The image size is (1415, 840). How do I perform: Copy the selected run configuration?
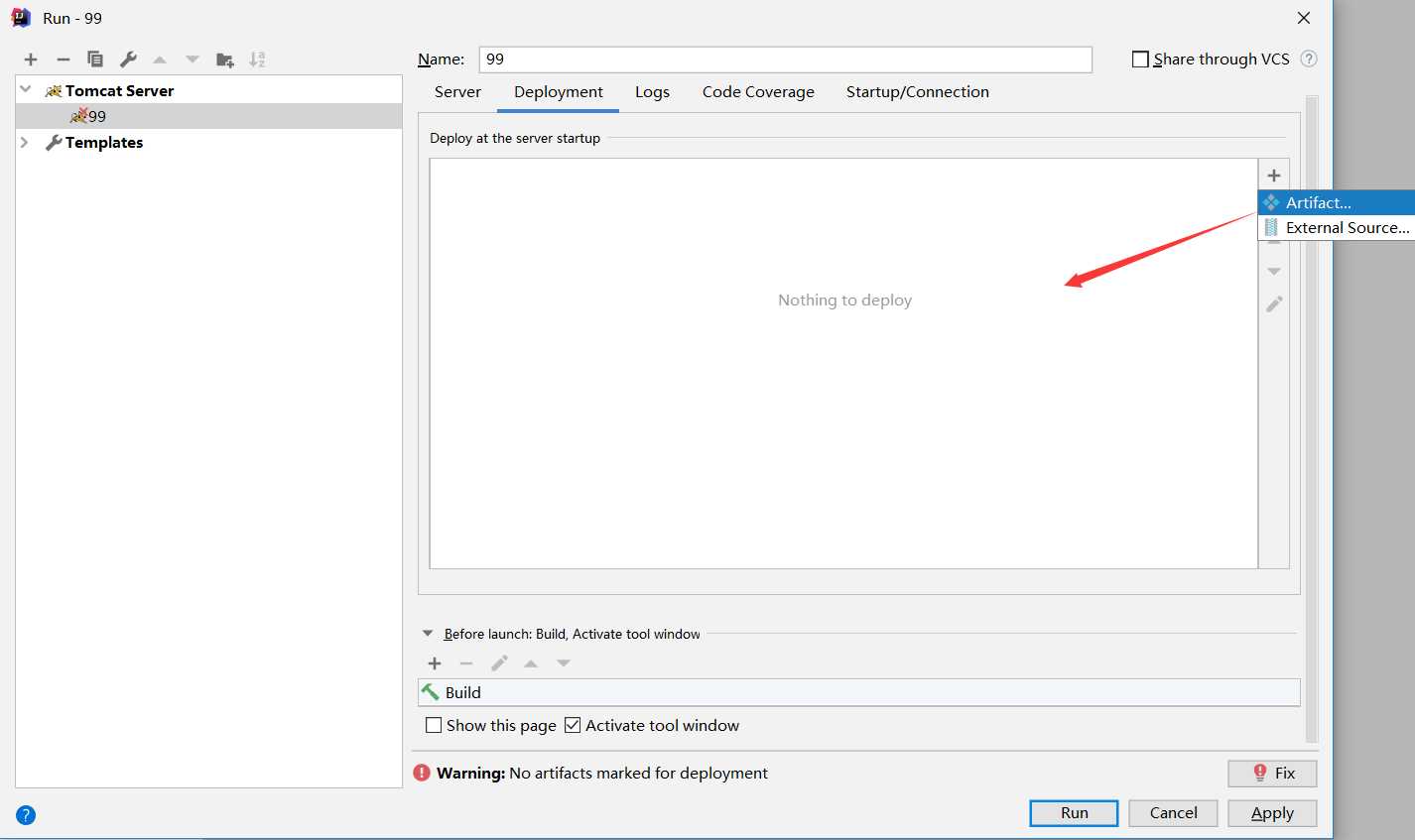[x=95, y=60]
